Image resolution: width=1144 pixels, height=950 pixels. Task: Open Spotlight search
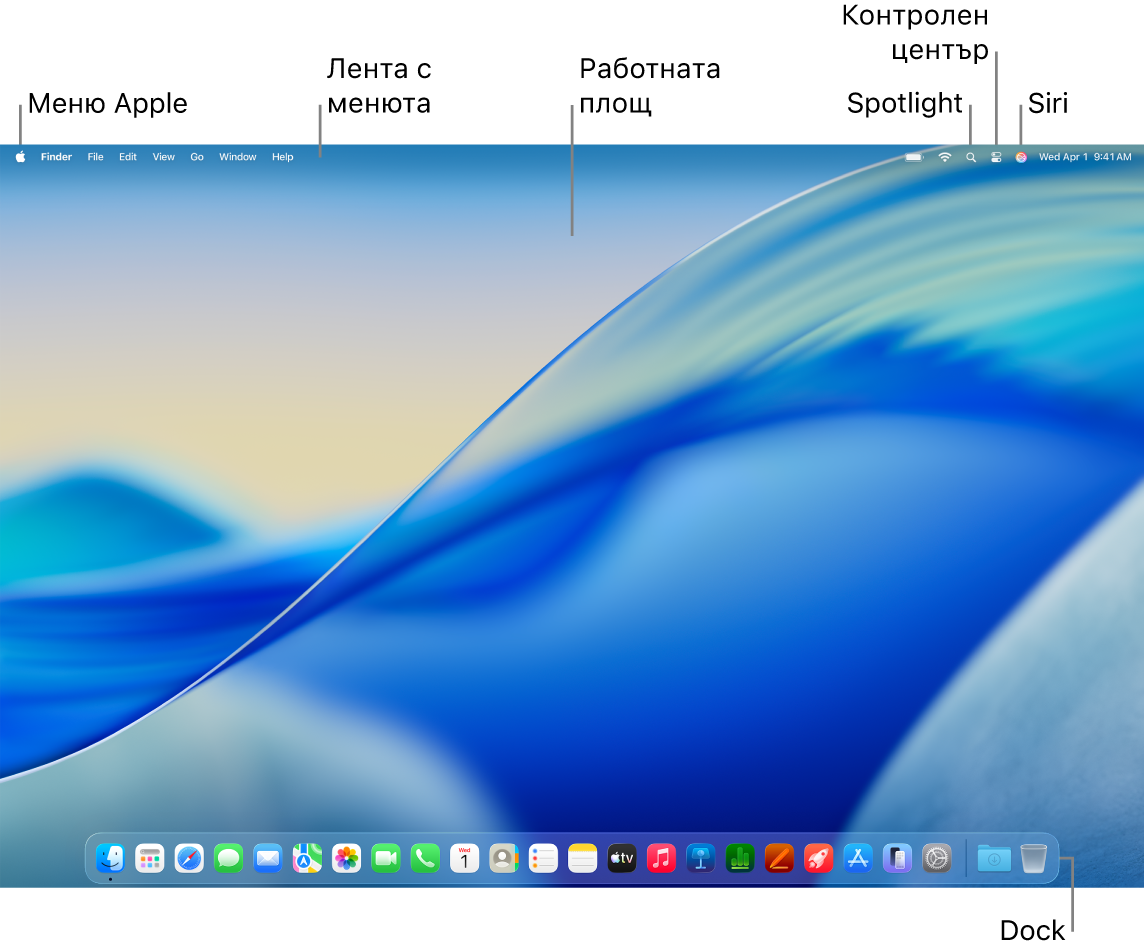971,157
